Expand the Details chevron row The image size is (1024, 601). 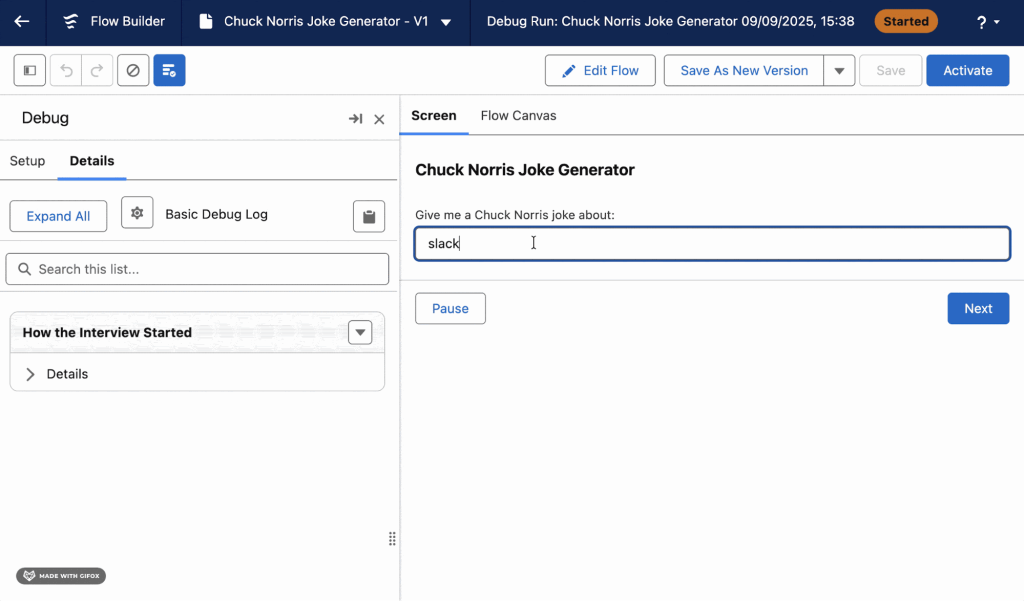pyautogui.click(x=31, y=374)
